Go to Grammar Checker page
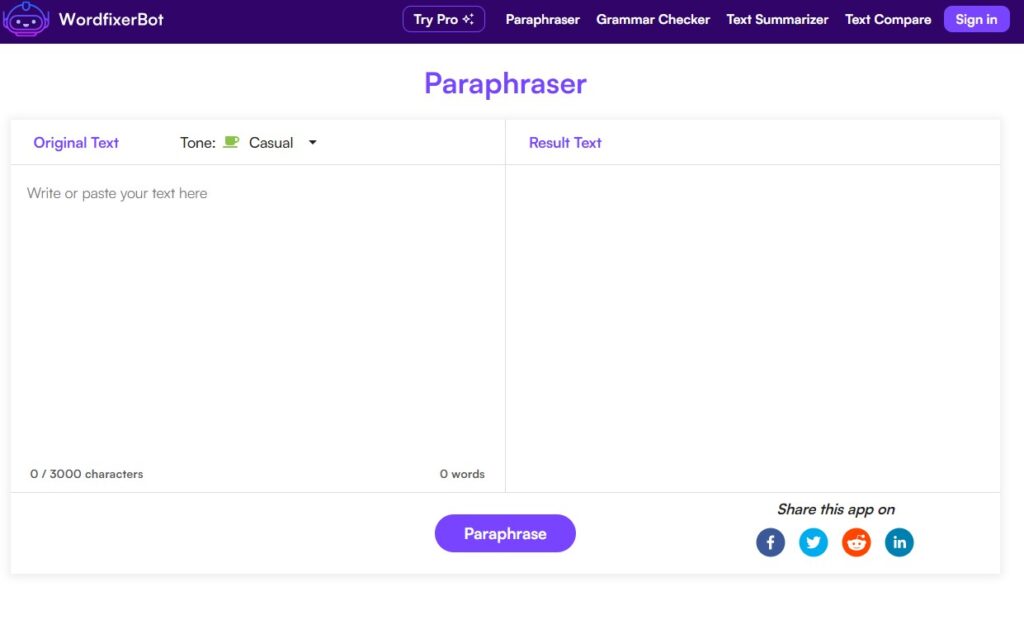Image resolution: width=1024 pixels, height=620 pixels. (653, 20)
